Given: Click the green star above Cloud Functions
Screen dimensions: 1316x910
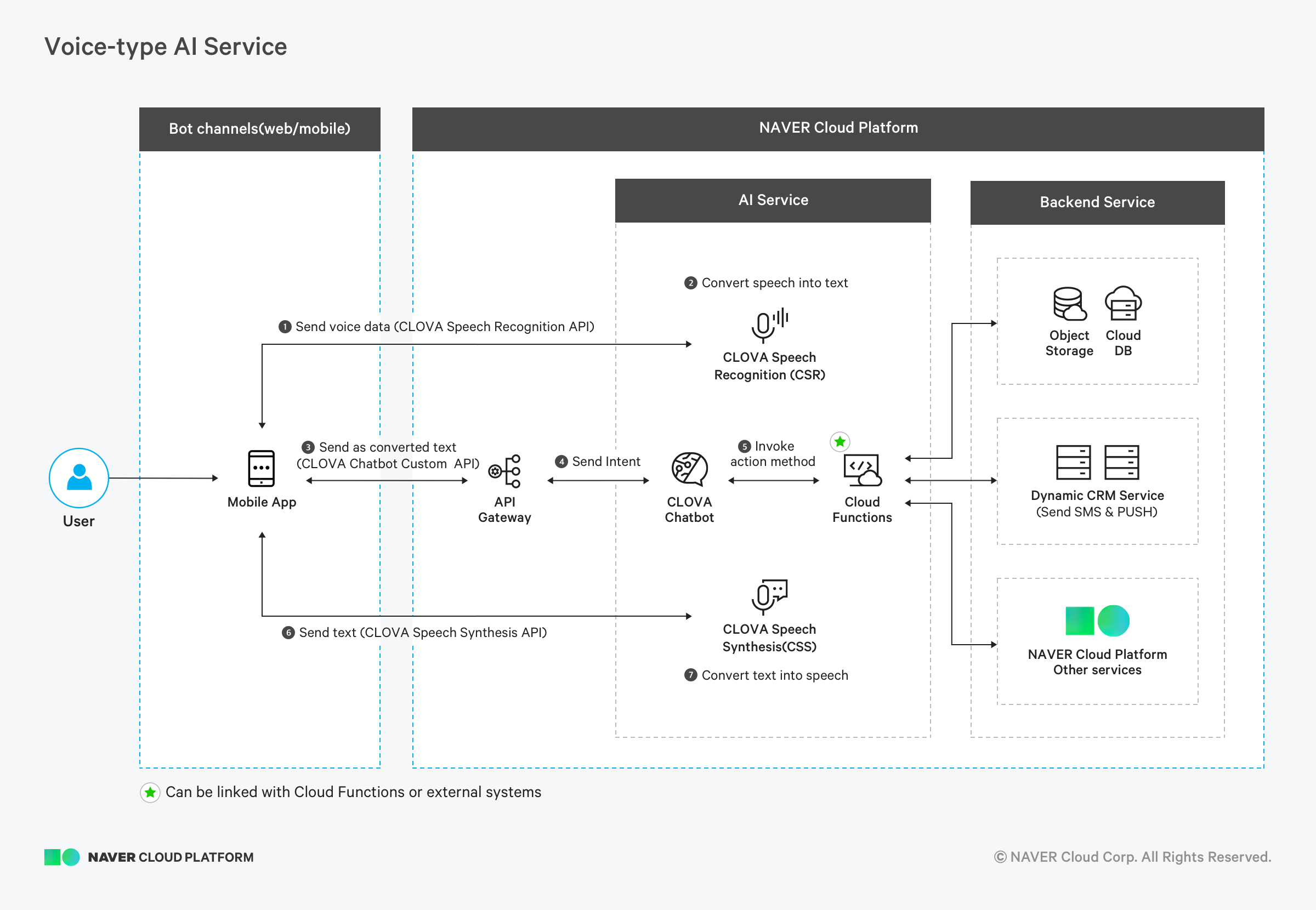Looking at the screenshot, I should coord(840,442).
